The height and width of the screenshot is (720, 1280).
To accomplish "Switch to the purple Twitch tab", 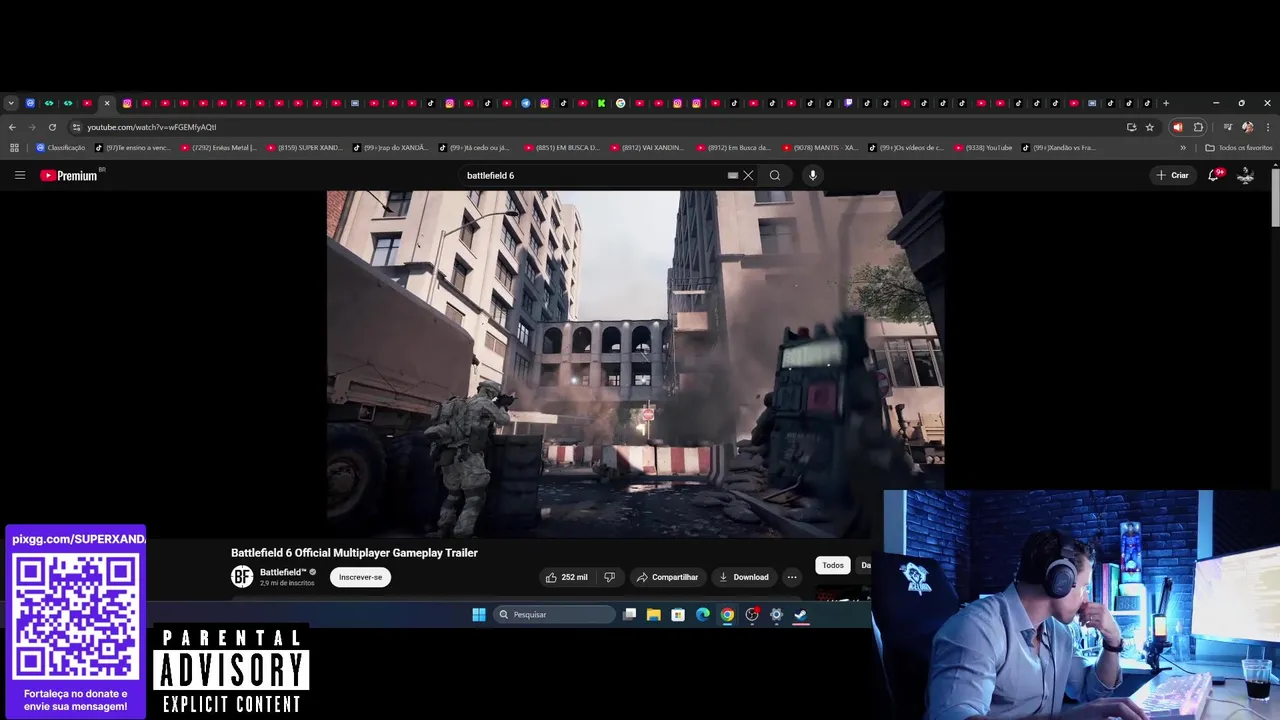I will click(849, 103).
